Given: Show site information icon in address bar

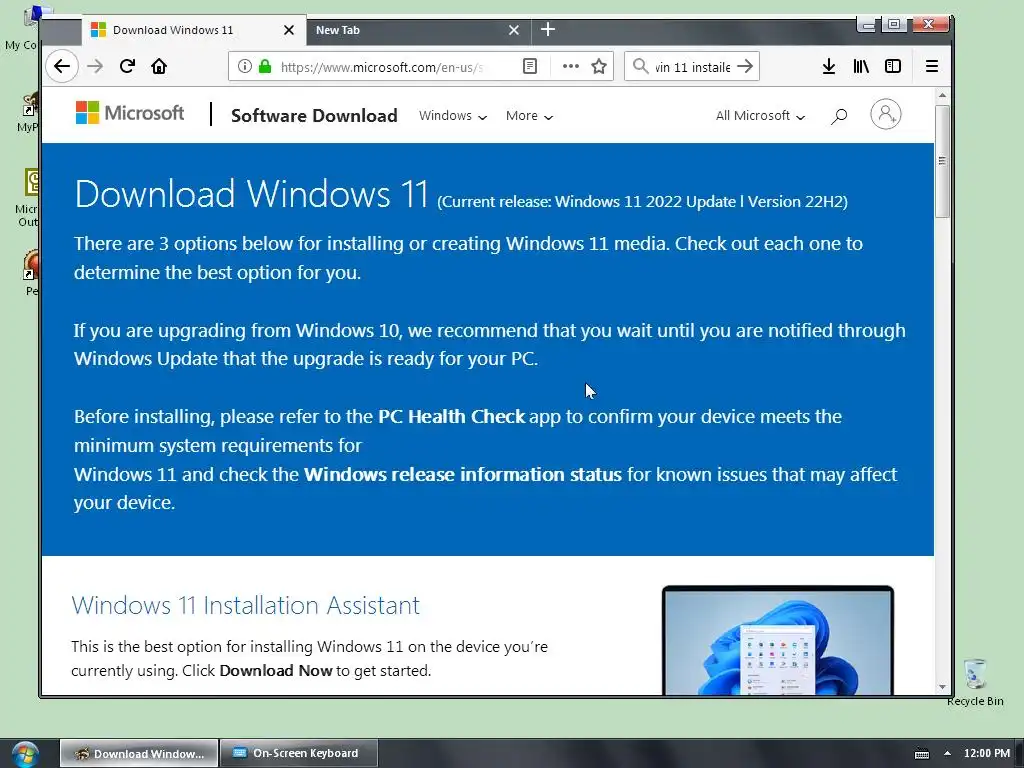Looking at the screenshot, I should pyautogui.click(x=244, y=67).
